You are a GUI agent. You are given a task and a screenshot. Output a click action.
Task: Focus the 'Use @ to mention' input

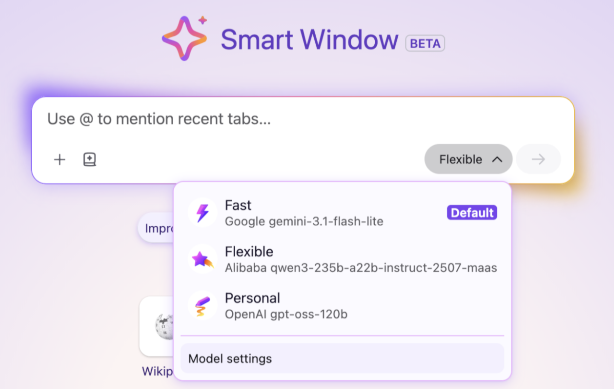click(x=303, y=119)
